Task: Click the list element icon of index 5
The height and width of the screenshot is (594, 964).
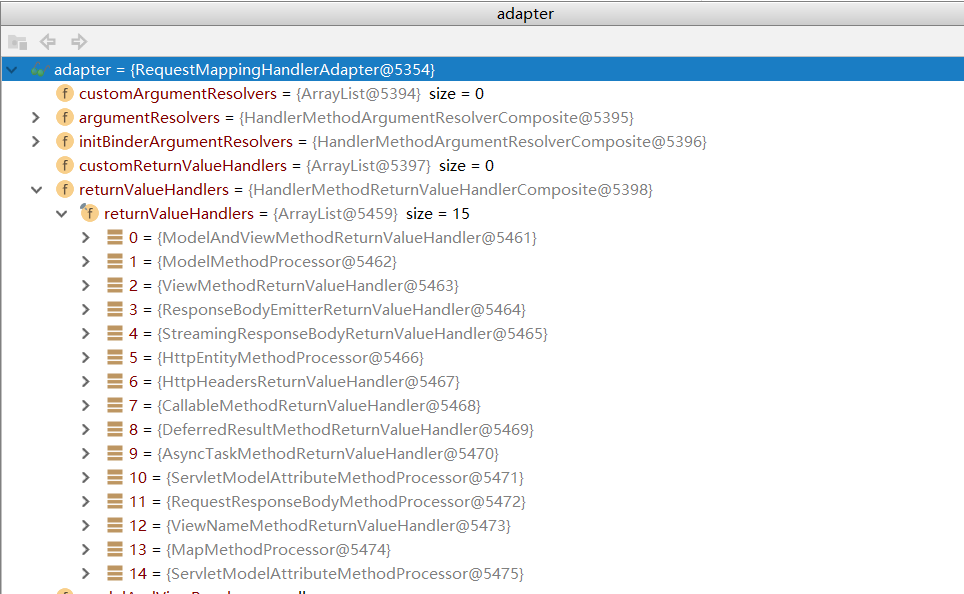Action: click(x=115, y=357)
